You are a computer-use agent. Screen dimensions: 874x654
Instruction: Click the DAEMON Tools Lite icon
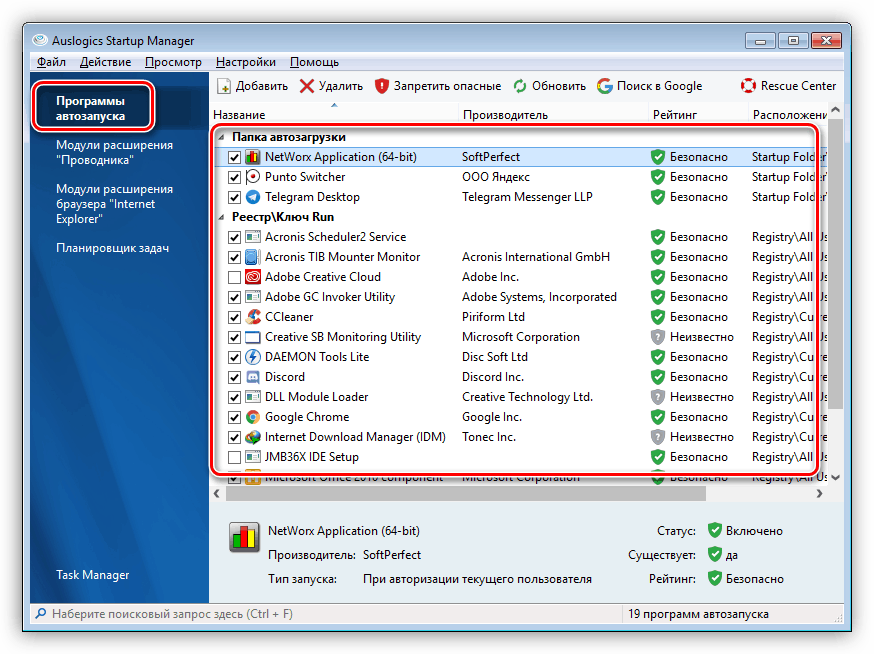(x=253, y=357)
